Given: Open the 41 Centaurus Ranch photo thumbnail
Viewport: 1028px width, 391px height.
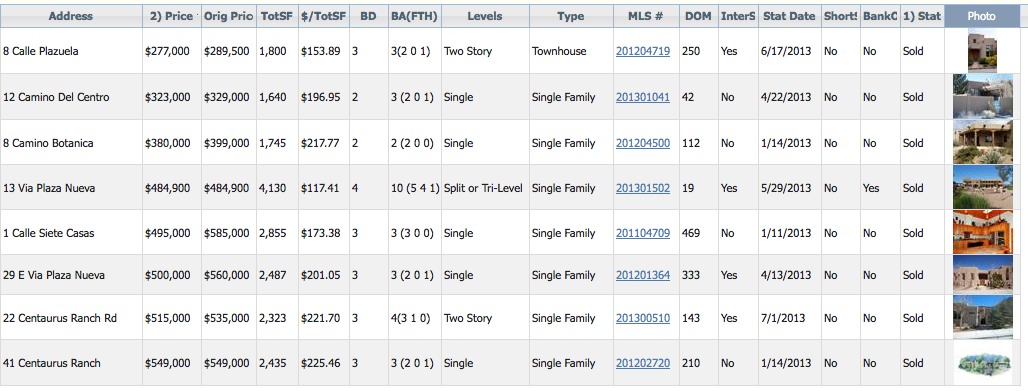Looking at the screenshot, I should point(982,363).
